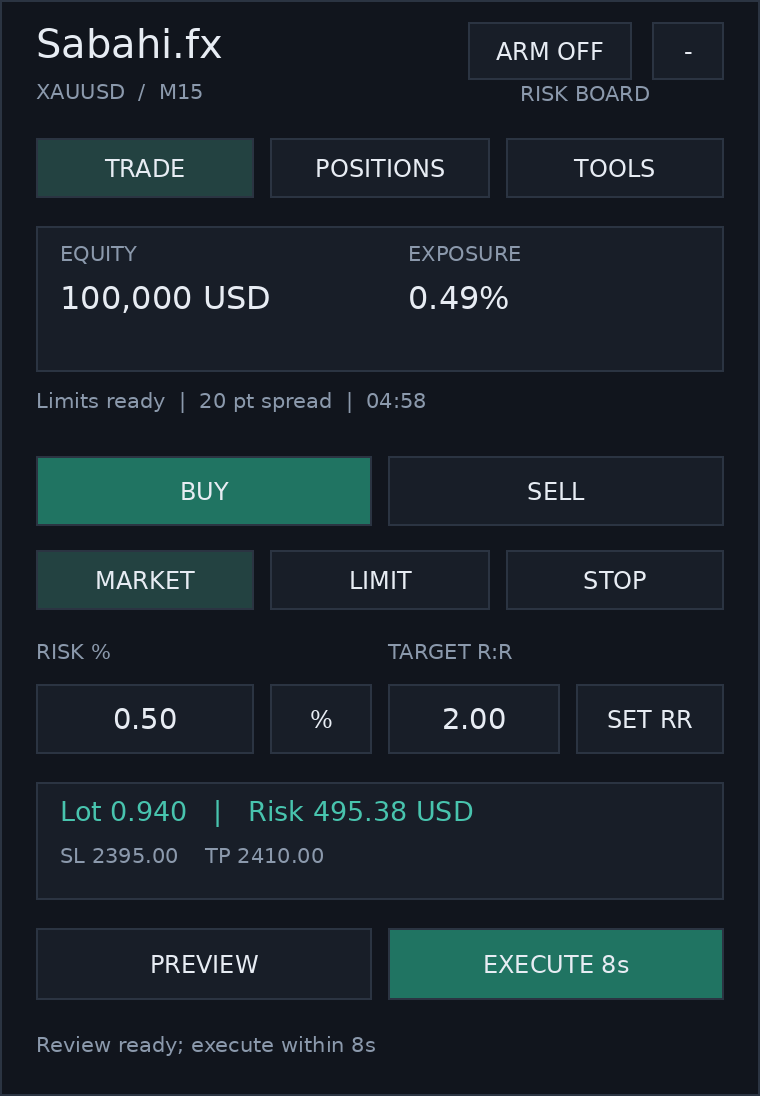Click the XAUUSD / M15 symbol text
Screen dimensions: 760x1096
120,92
